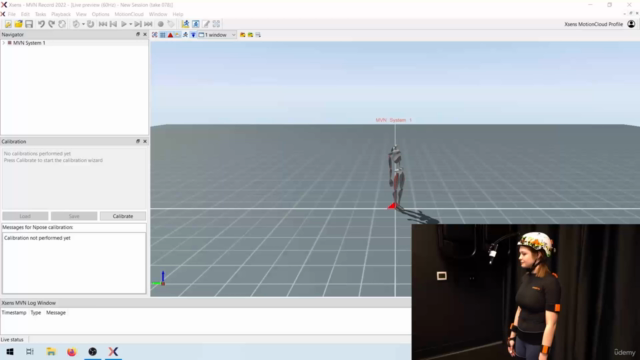Open the View menu

[81, 14]
